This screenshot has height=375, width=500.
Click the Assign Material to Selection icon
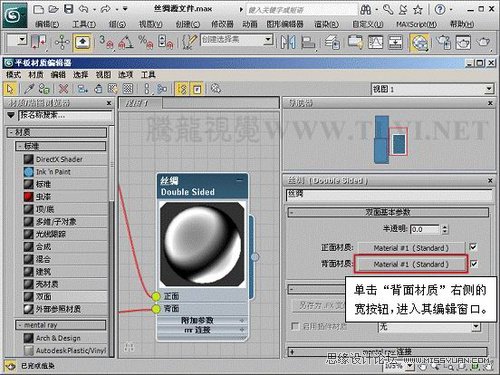(x=44, y=89)
